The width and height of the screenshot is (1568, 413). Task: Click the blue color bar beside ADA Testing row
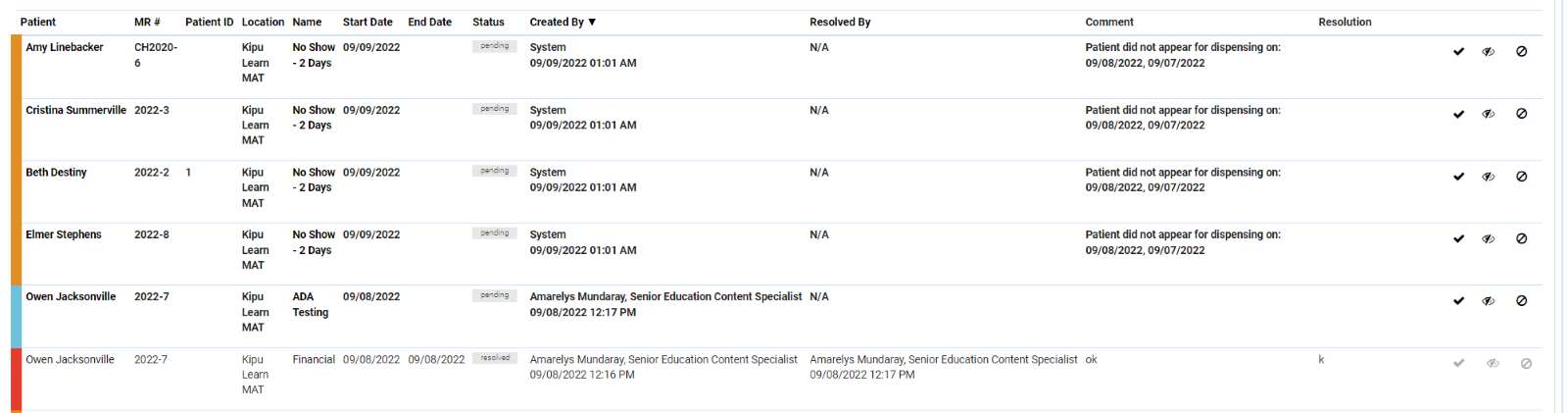click(x=16, y=316)
